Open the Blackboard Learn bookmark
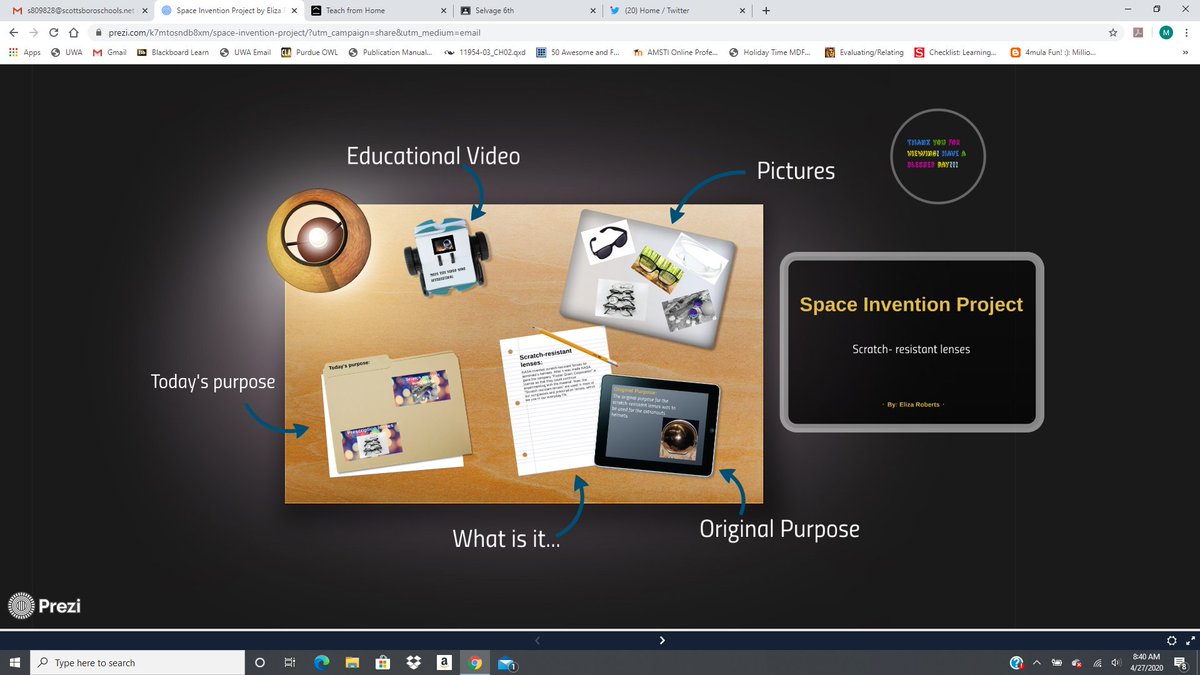Screen dimensions: 1200x675 (x=173, y=52)
